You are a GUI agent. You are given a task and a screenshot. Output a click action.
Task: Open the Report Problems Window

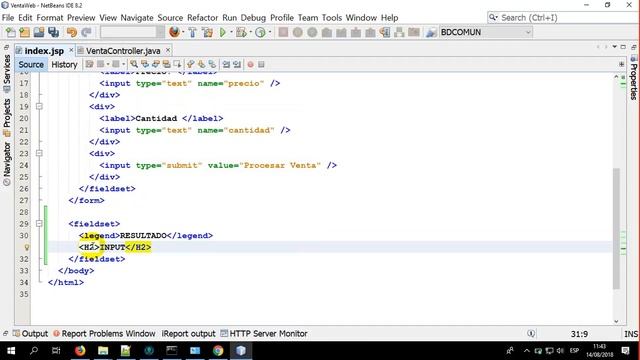pyautogui.click(x=104, y=333)
